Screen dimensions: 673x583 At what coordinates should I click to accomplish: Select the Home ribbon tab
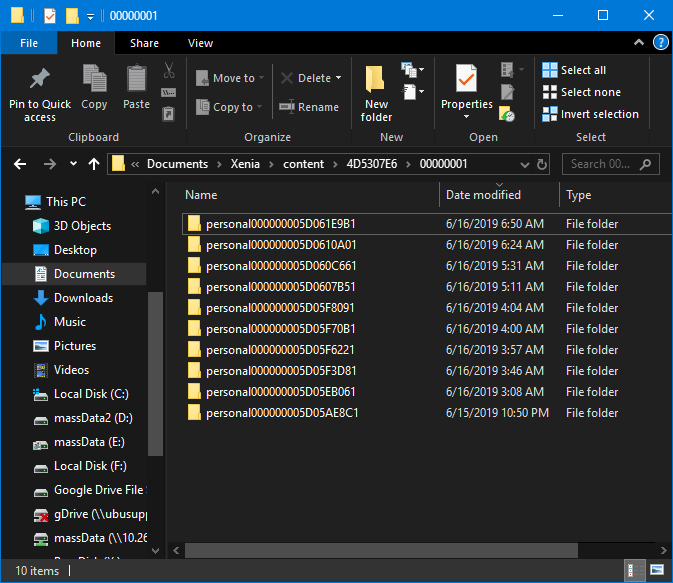[86, 43]
